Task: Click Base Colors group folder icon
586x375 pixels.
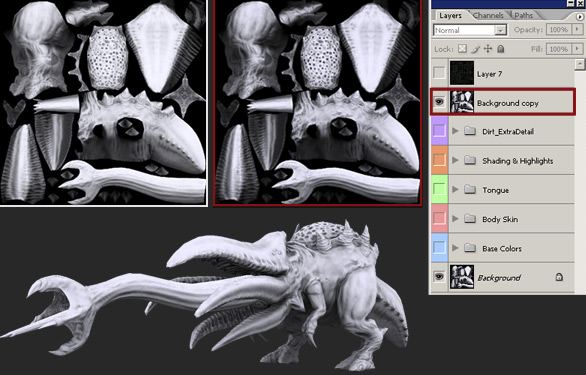Action: click(470, 248)
